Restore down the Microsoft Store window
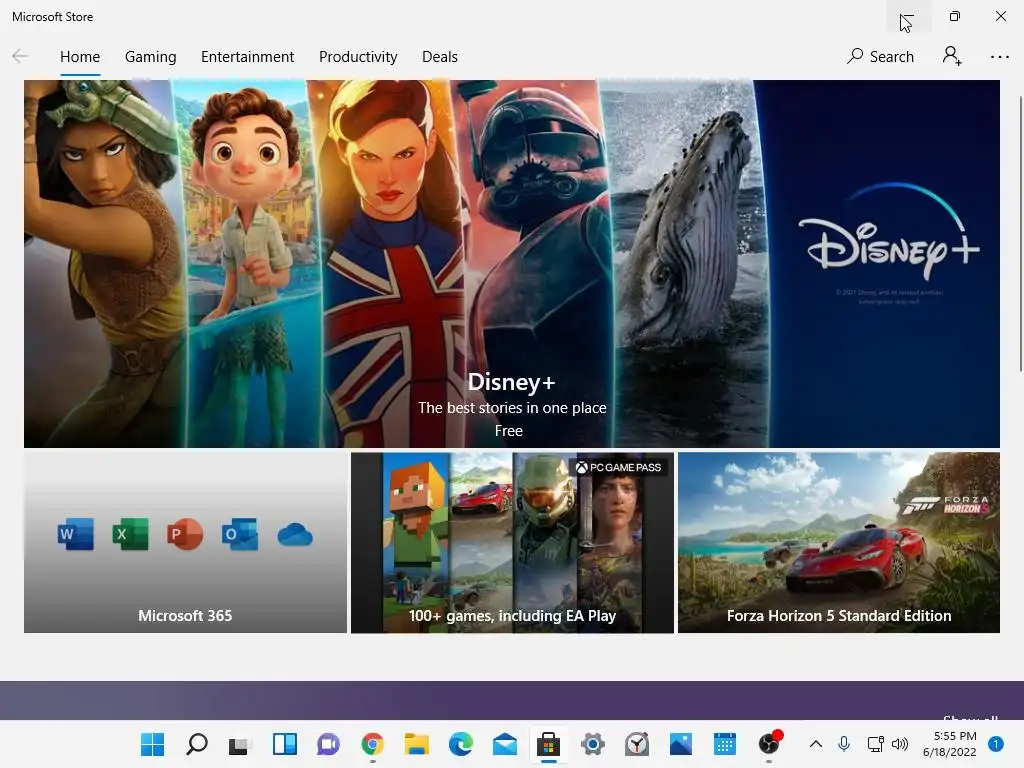This screenshot has width=1024, height=768. coord(954,16)
